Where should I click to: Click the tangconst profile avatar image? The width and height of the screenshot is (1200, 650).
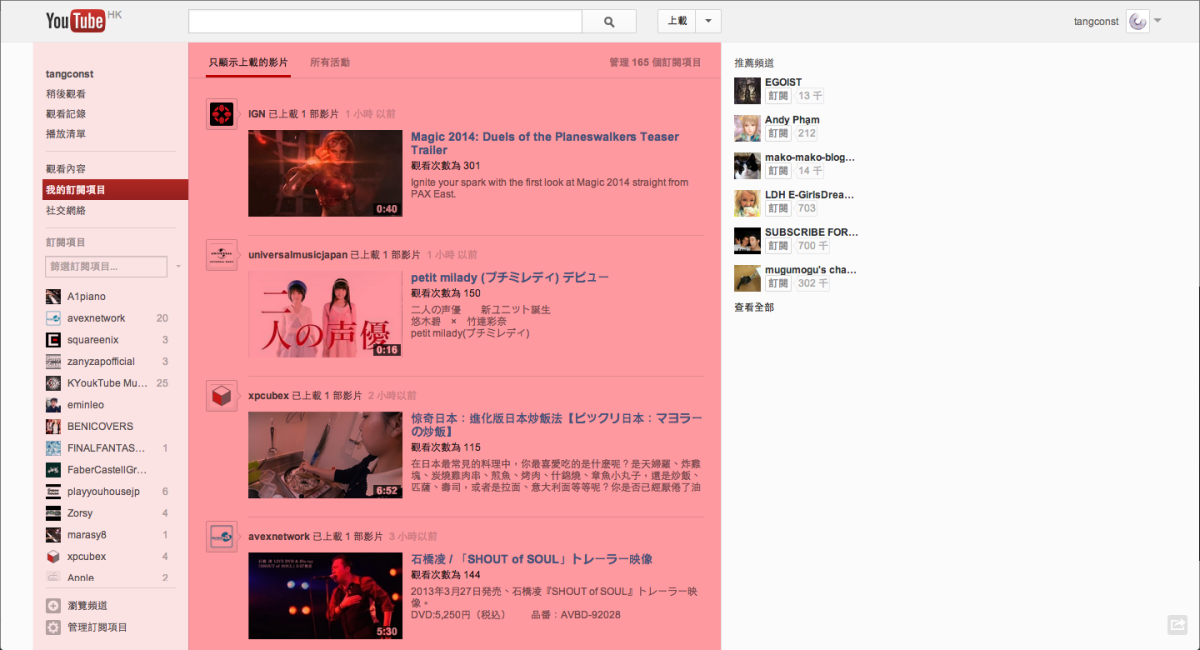1136,20
